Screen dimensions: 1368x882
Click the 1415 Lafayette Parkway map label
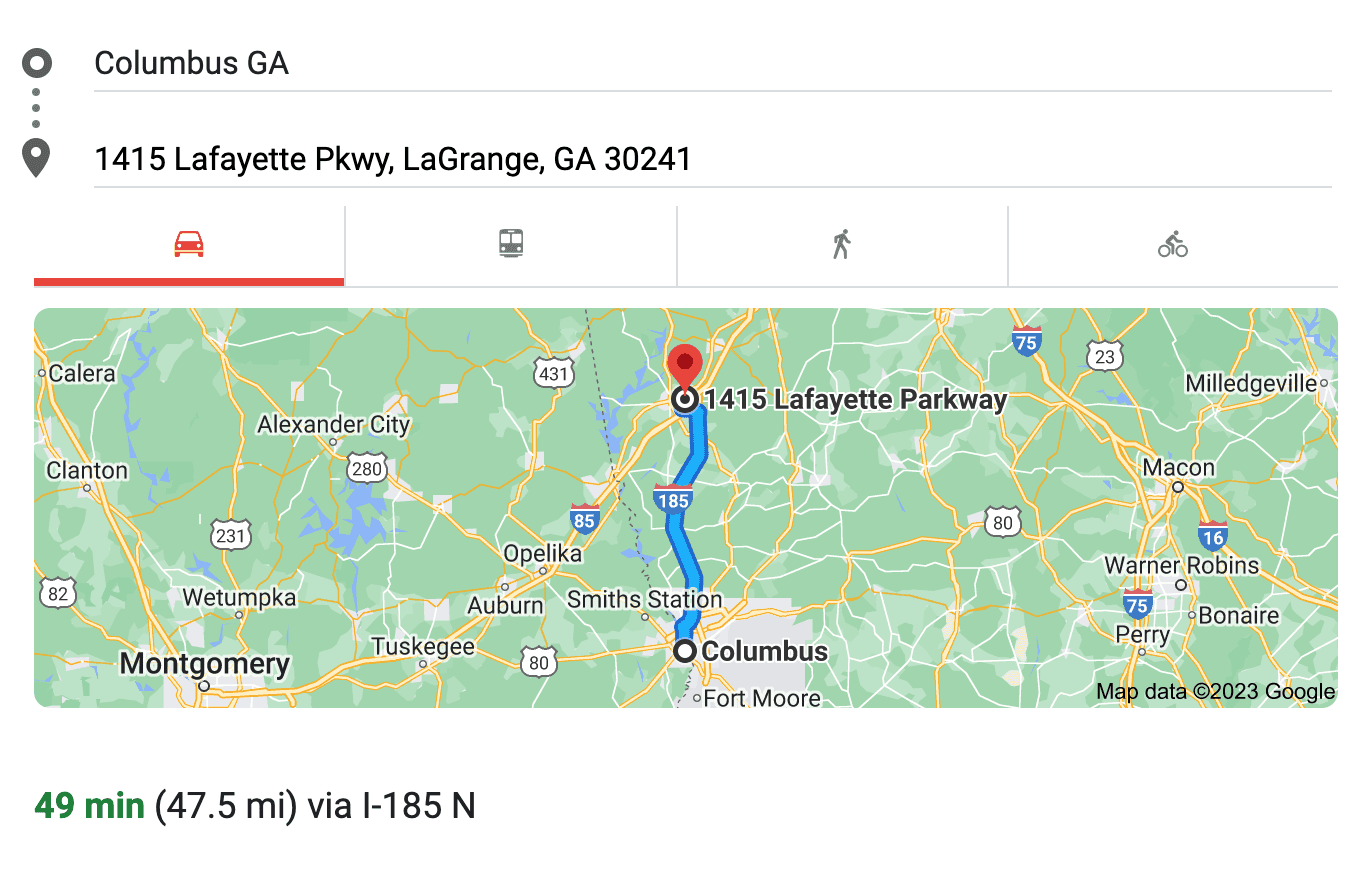(855, 399)
